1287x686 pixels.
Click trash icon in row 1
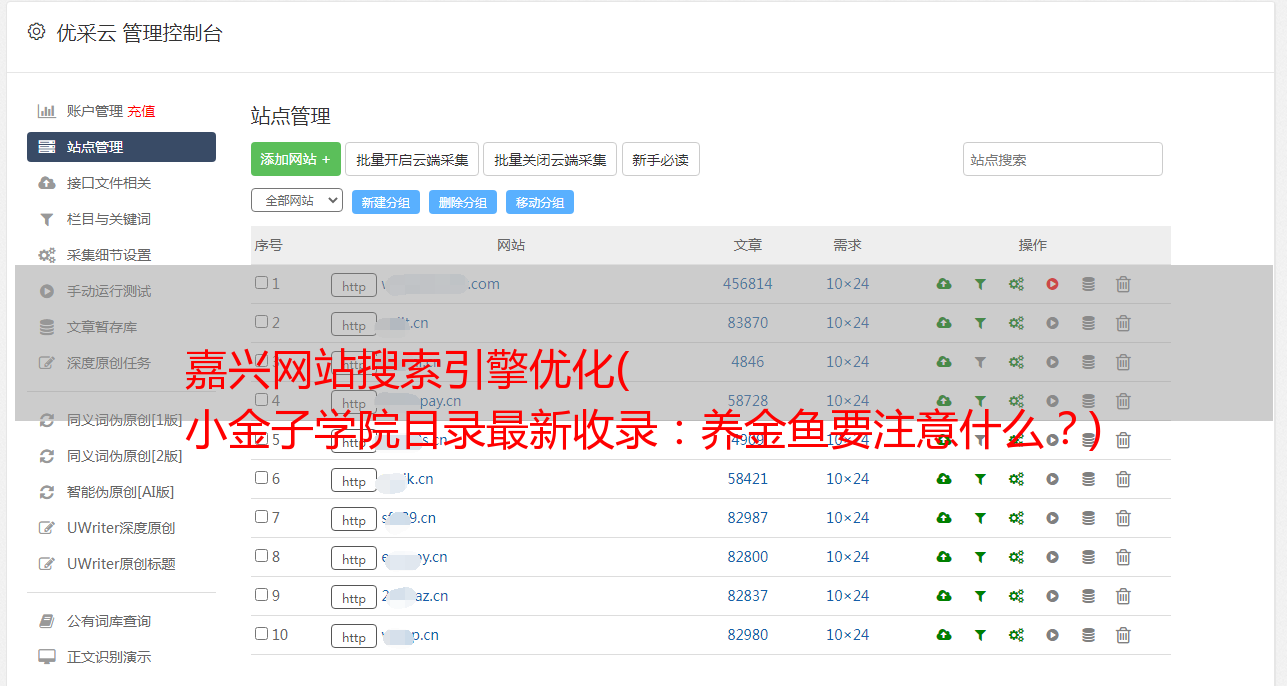coord(1123,284)
